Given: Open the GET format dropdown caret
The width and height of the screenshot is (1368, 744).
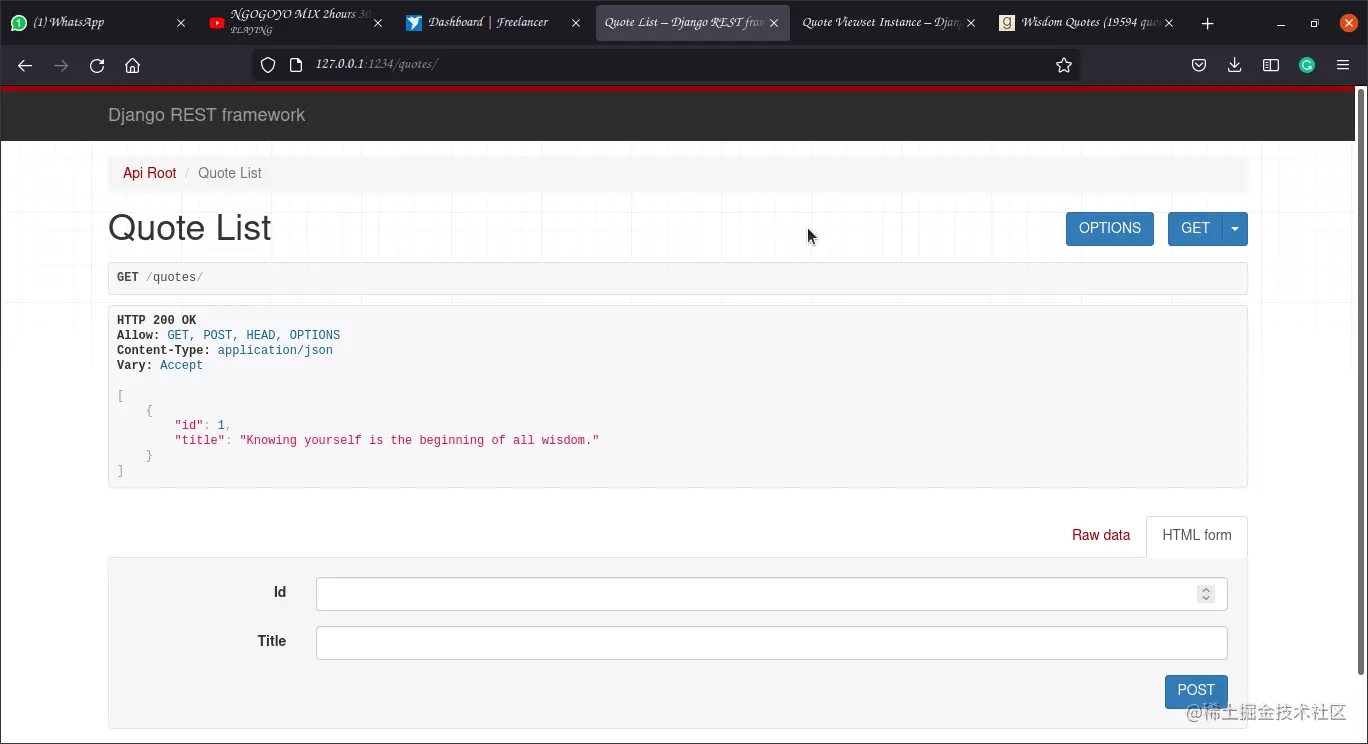Looking at the screenshot, I should 1235,228.
